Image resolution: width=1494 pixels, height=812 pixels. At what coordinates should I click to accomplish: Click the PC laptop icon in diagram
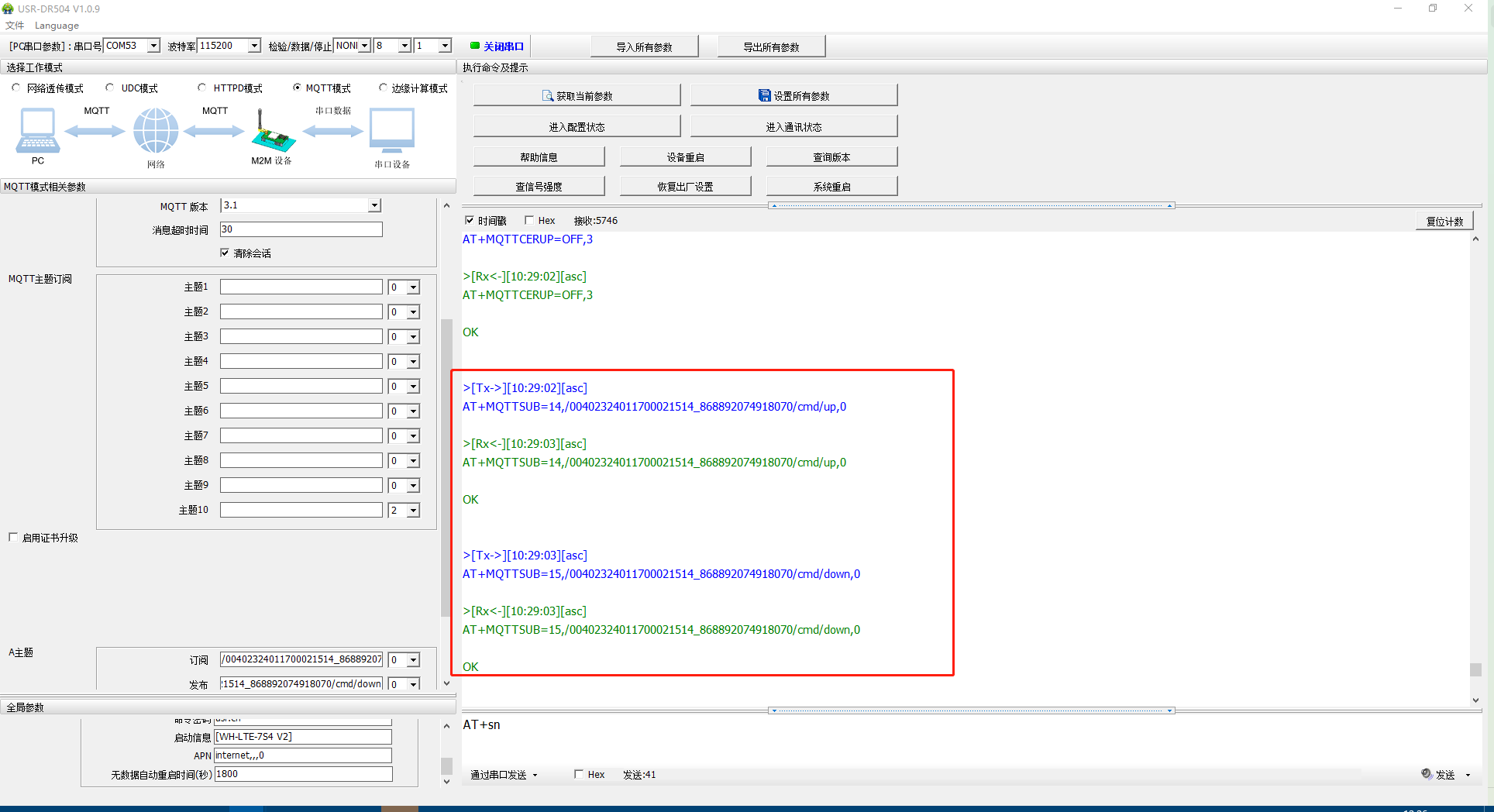tap(37, 131)
